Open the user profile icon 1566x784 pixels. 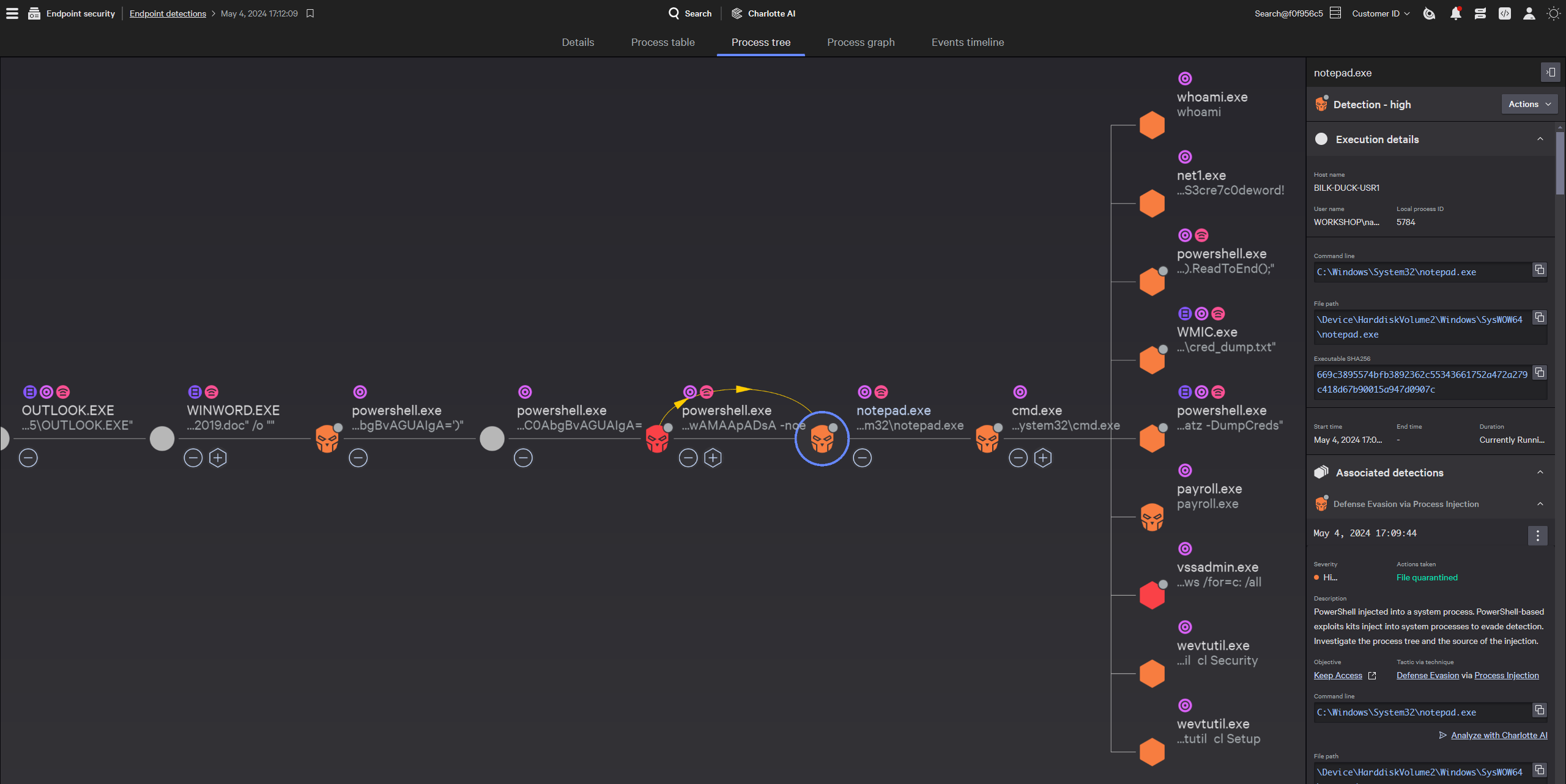(x=1529, y=13)
